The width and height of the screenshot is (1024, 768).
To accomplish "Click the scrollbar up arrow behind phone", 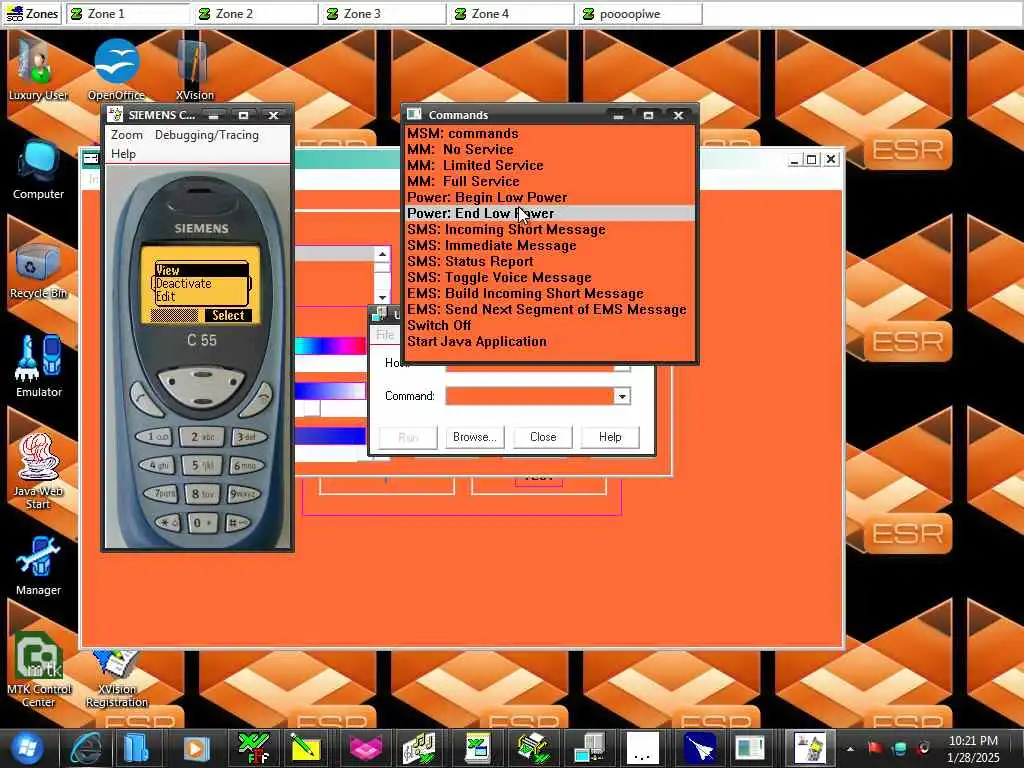I will point(383,254).
